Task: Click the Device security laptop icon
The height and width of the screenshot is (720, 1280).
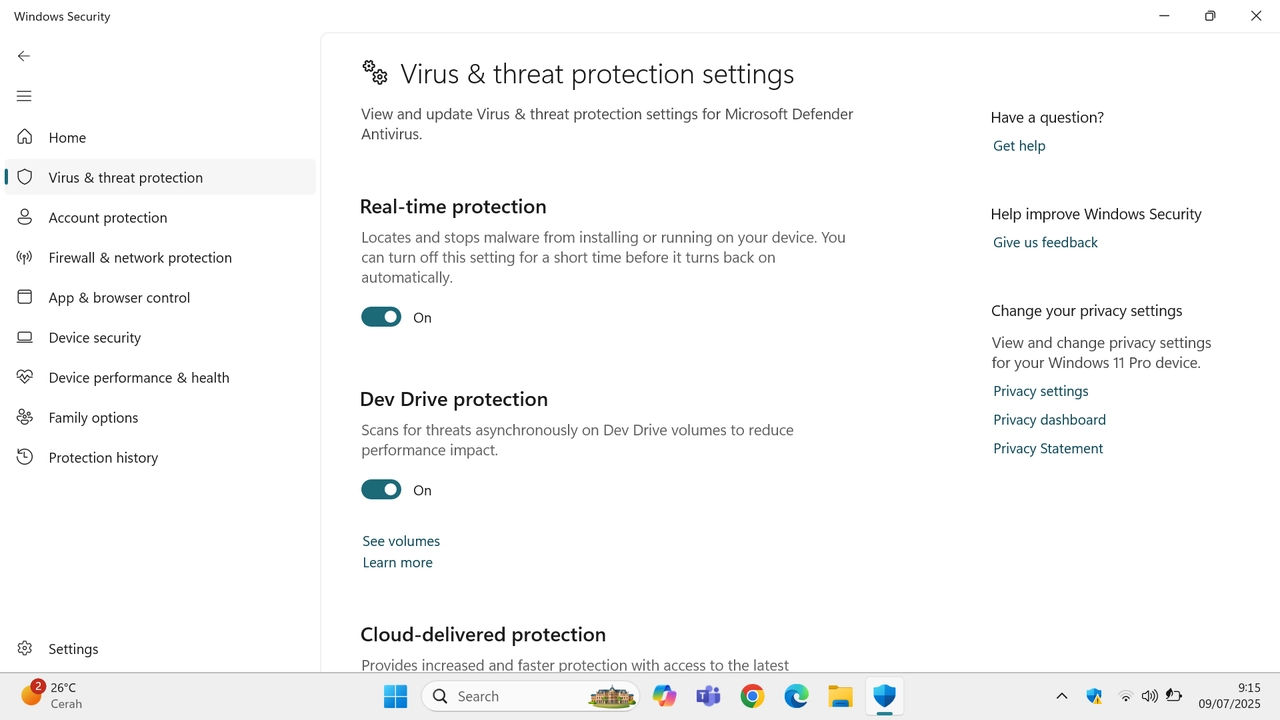Action: [x=25, y=337]
